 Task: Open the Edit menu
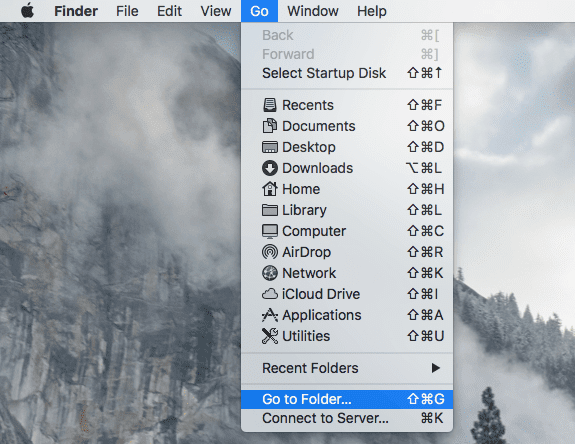point(169,11)
